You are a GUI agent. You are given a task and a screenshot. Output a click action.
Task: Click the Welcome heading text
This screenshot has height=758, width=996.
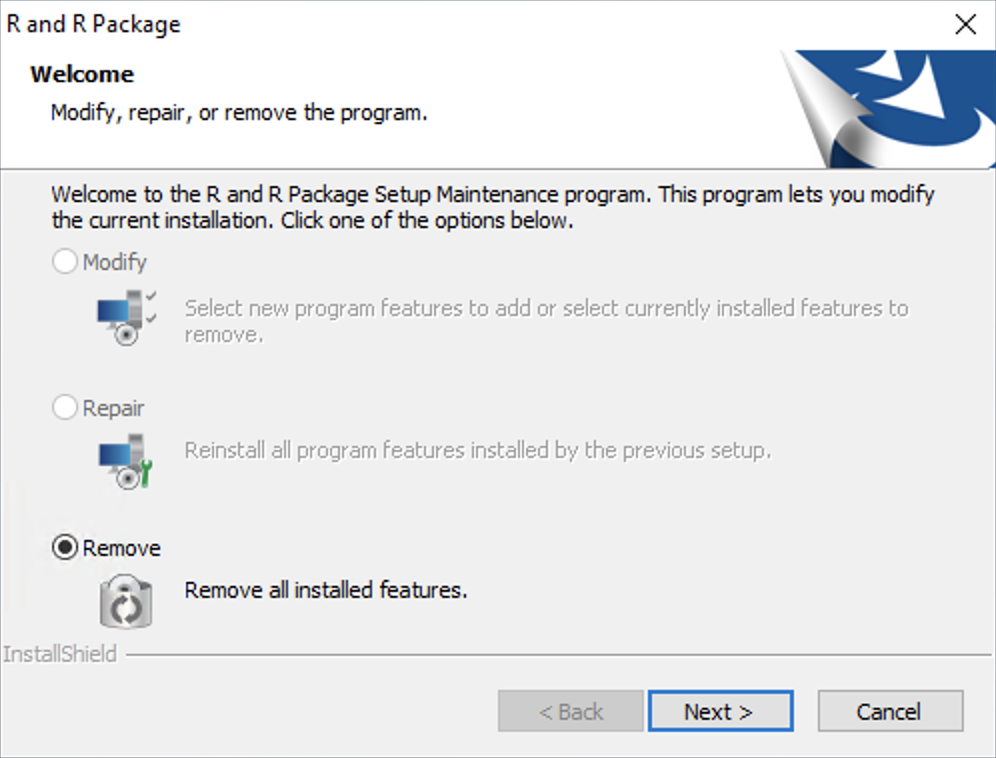(82, 74)
